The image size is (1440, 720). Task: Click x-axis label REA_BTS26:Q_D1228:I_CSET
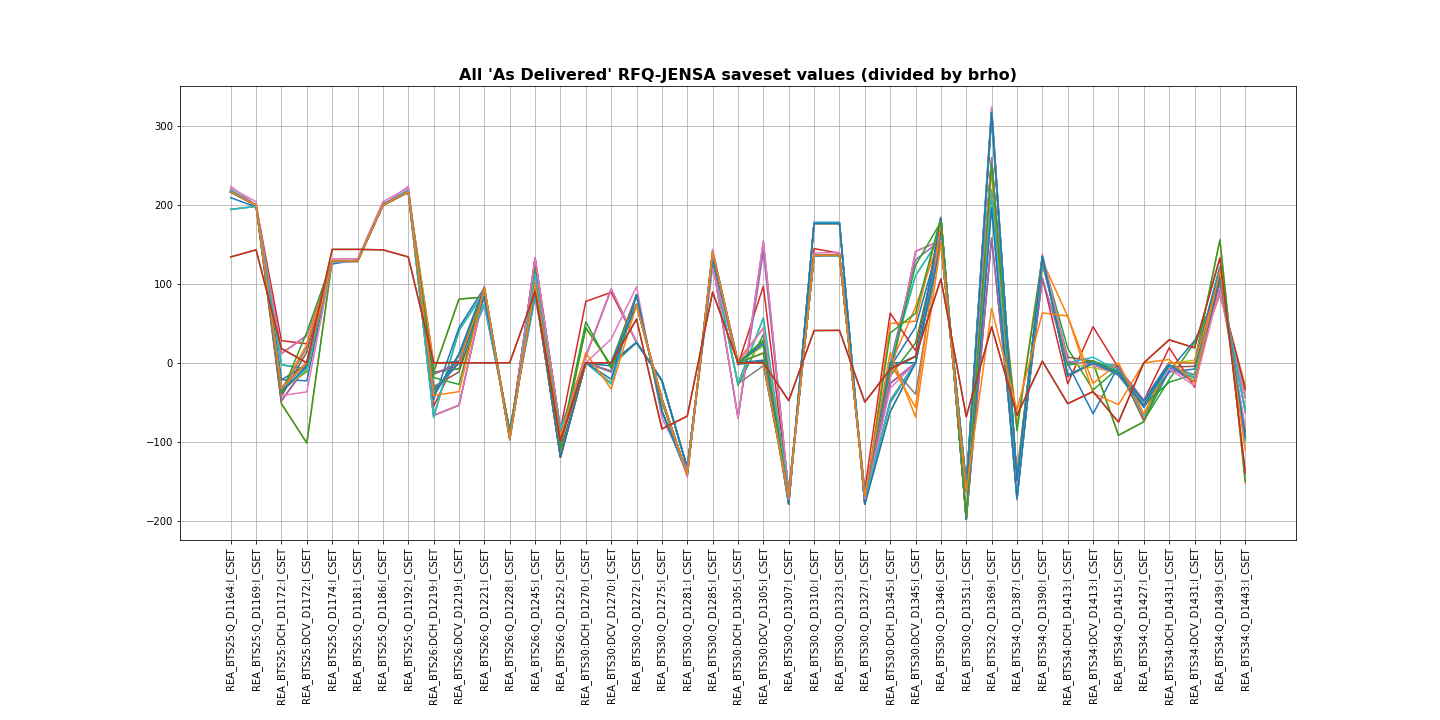(x=510, y=620)
